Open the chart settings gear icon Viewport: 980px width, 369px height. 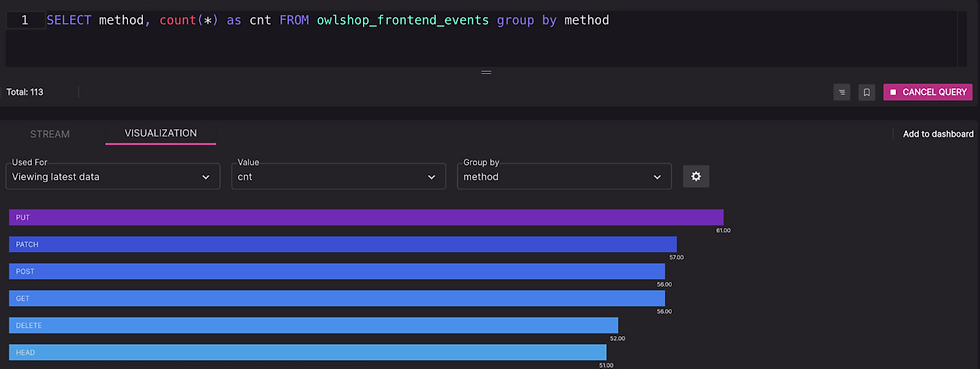[696, 176]
